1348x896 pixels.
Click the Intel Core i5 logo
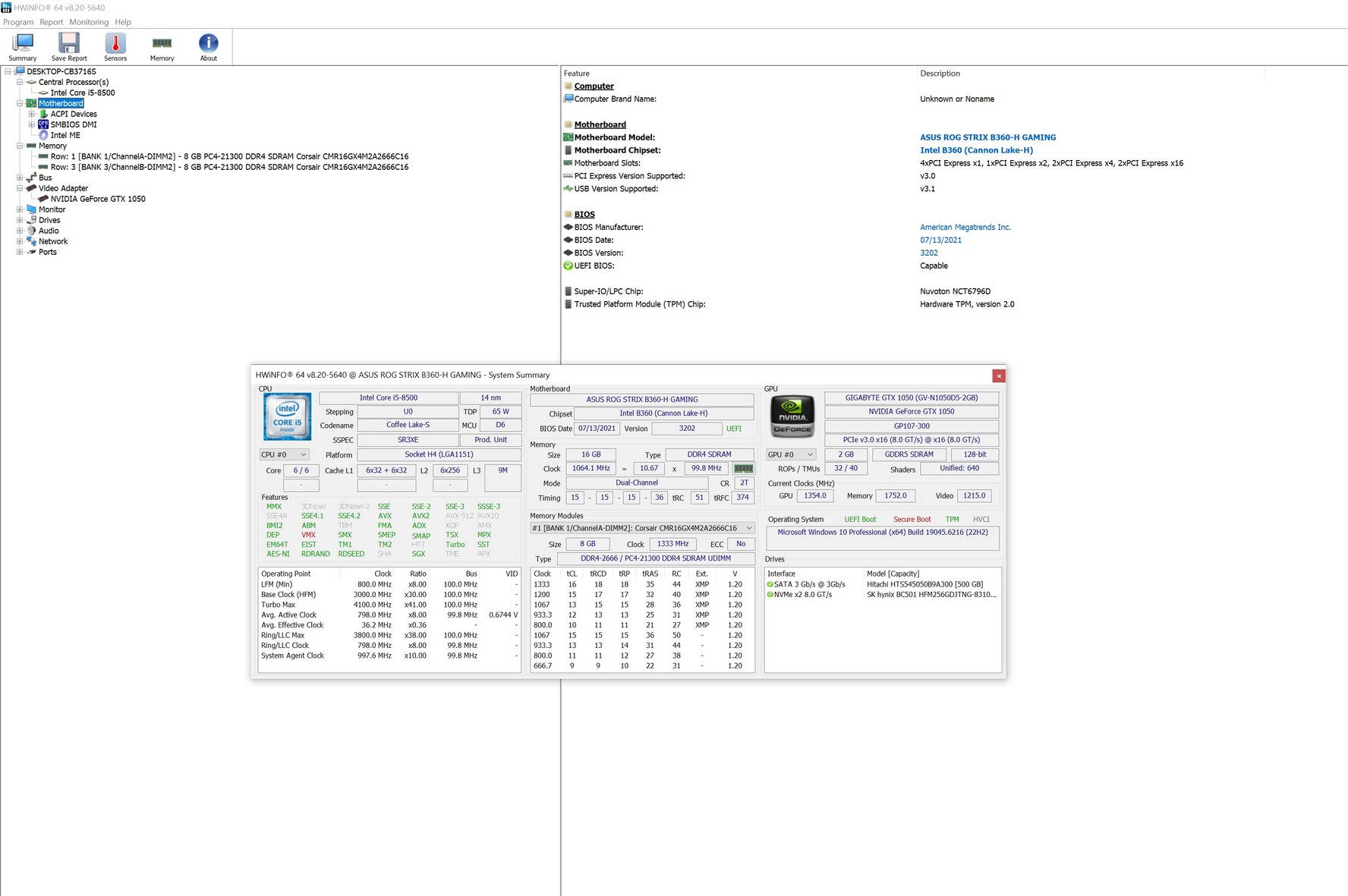click(x=287, y=417)
